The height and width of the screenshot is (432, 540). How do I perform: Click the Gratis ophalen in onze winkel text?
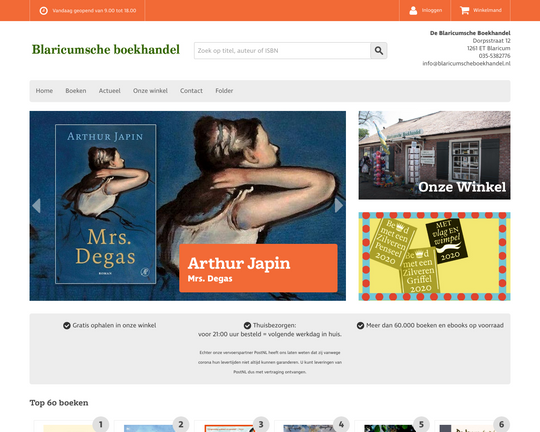[114, 326]
